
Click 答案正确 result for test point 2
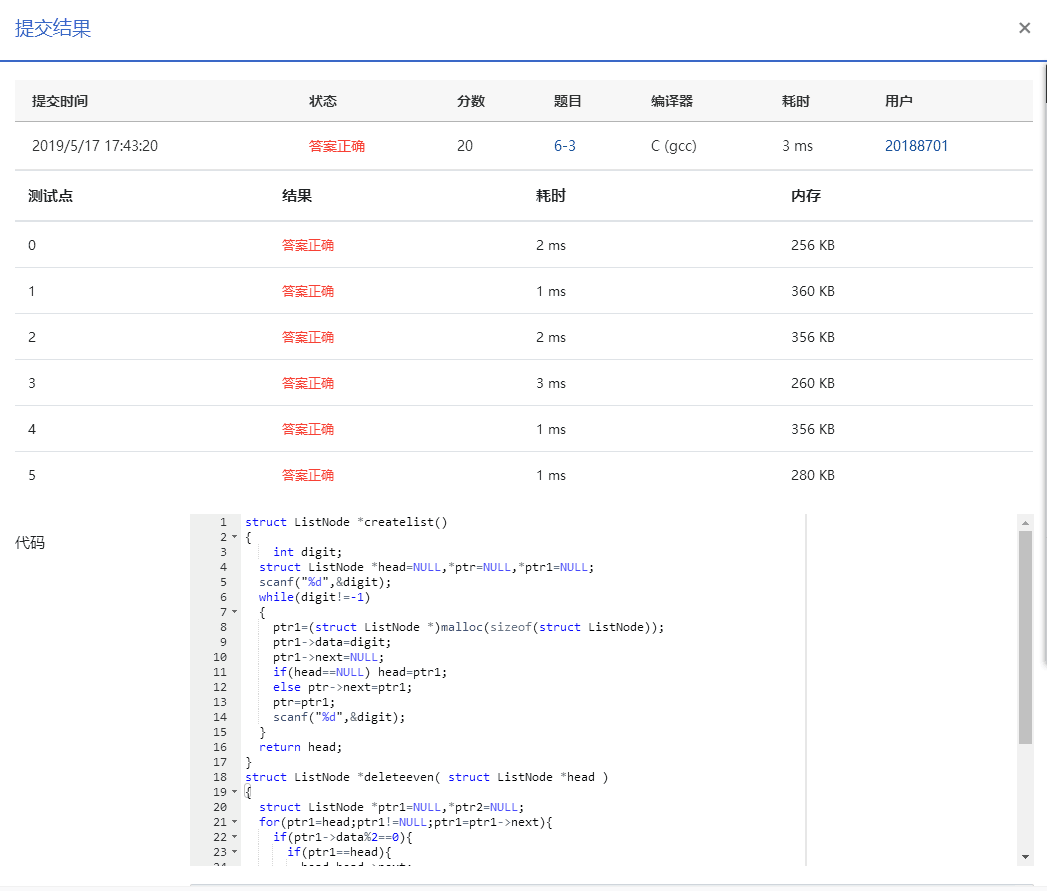(x=308, y=337)
